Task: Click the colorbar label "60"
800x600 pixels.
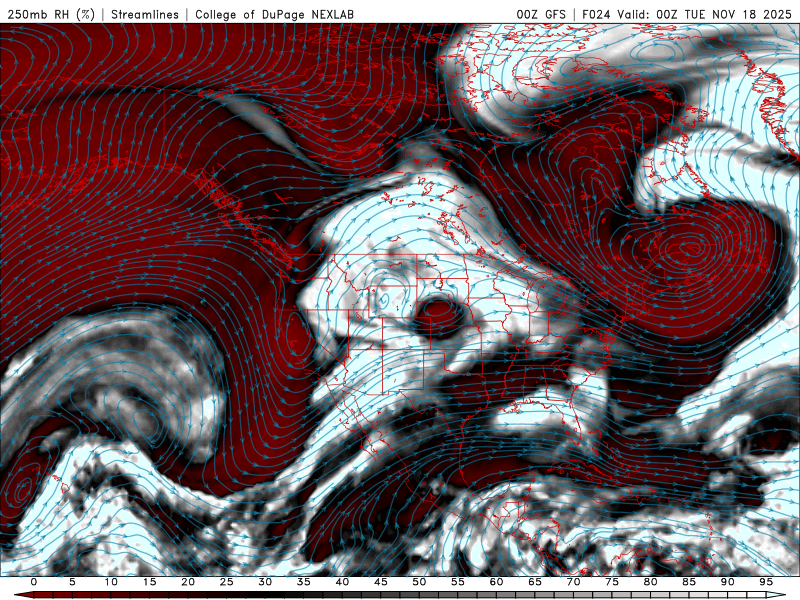Action: [496, 582]
